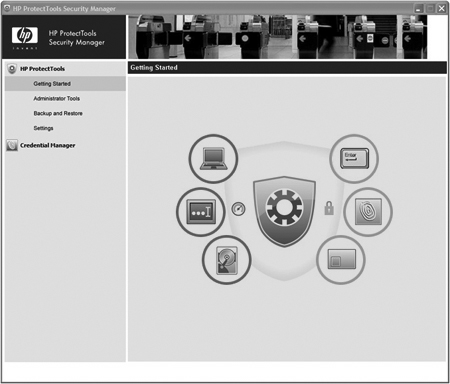
Task: Select Backup and Restore
Action: (58, 113)
